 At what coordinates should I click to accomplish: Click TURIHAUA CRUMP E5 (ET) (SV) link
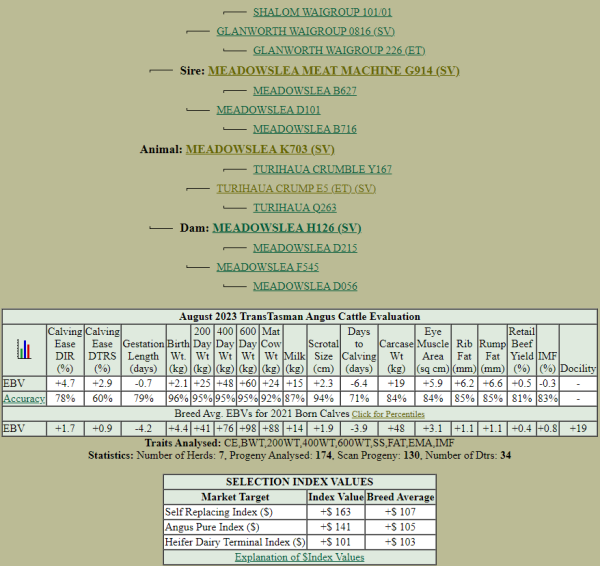(x=296, y=188)
